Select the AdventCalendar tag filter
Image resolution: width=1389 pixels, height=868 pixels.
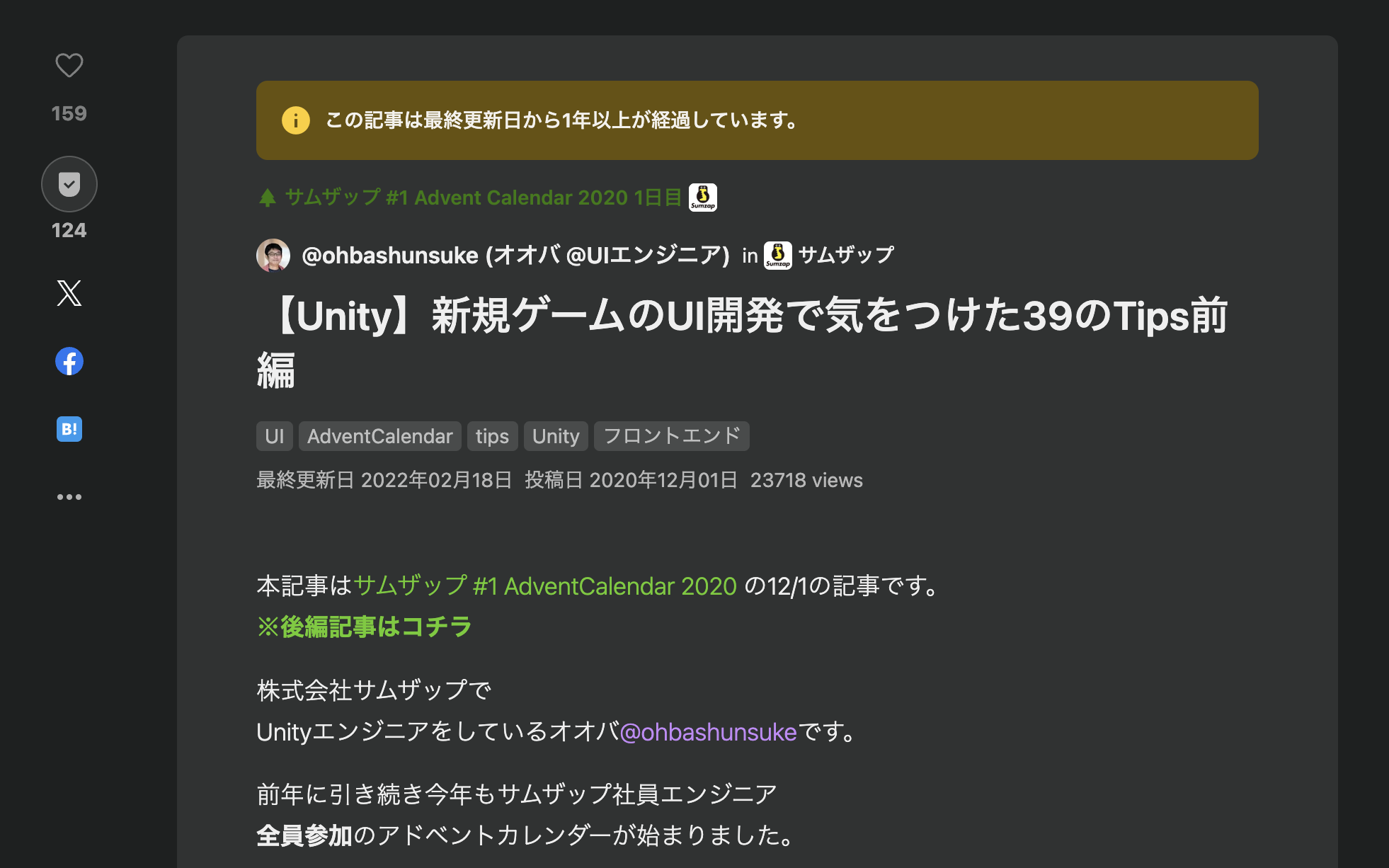click(x=378, y=436)
